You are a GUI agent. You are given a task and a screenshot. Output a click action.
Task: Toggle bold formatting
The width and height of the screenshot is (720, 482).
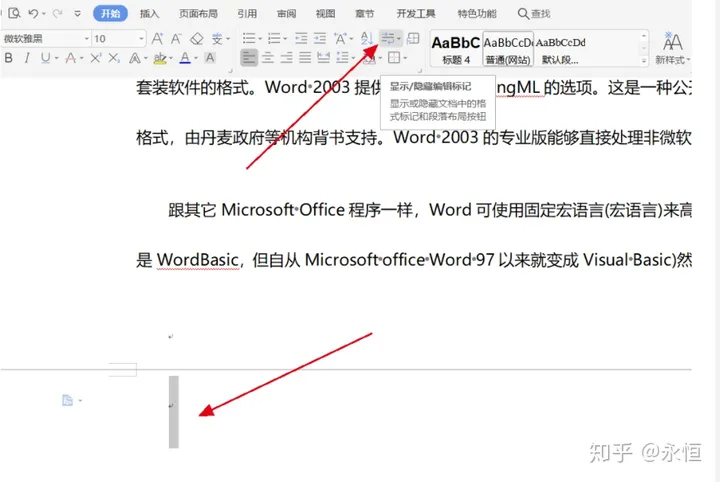tap(9, 59)
